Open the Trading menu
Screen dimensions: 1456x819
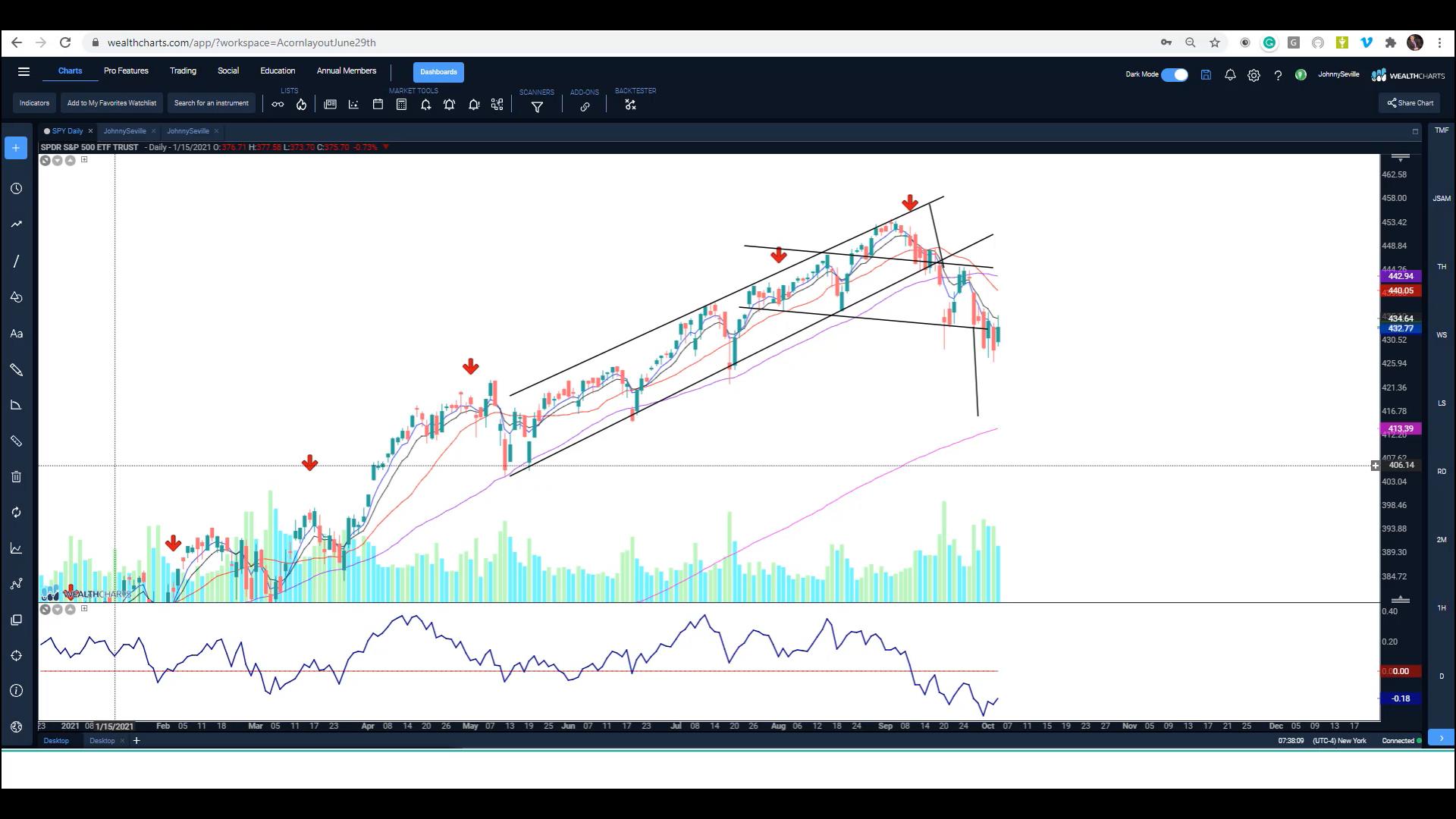click(x=183, y=71)
